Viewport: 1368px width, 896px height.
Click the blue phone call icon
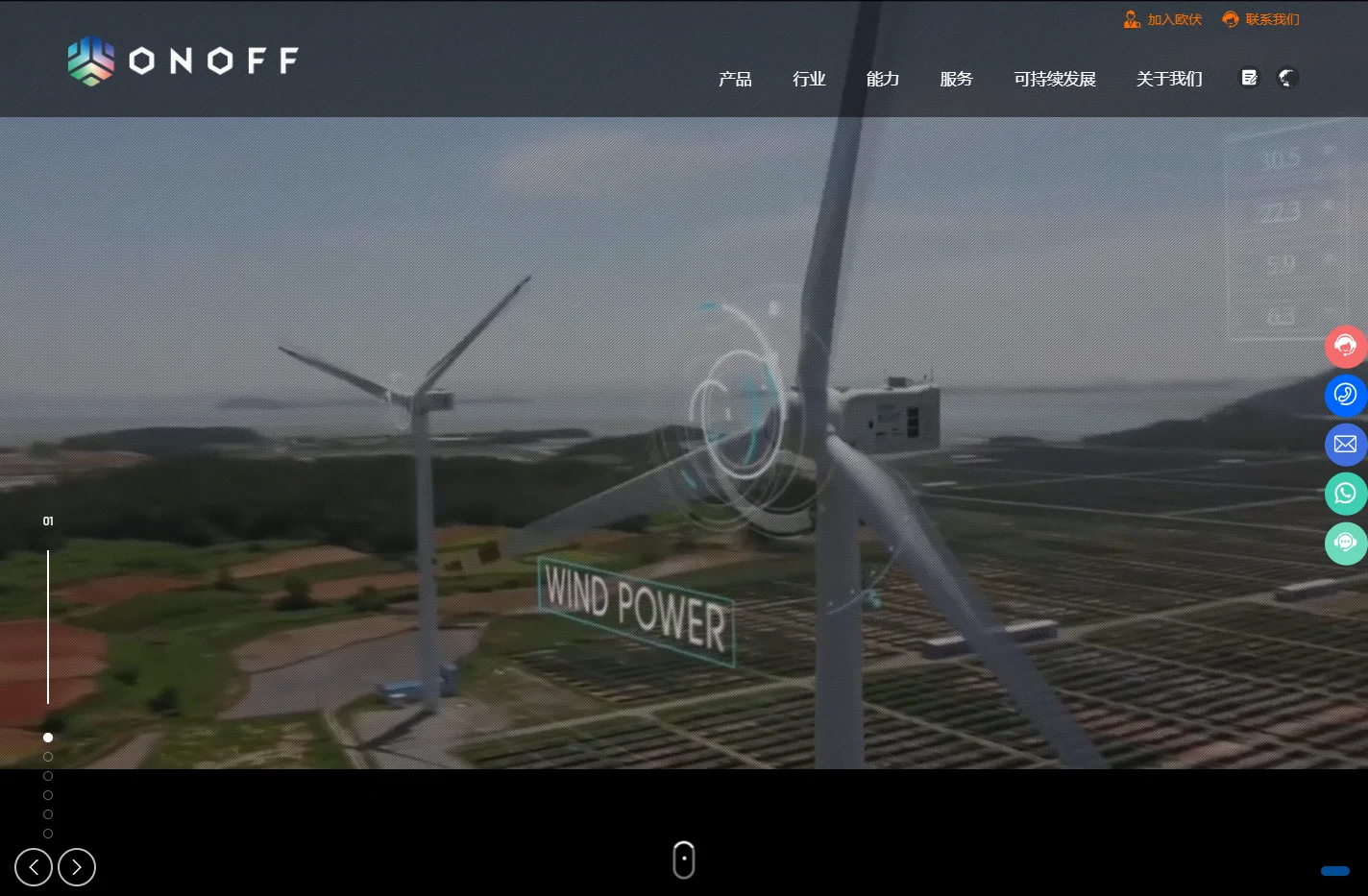[x=1346, y=396]
